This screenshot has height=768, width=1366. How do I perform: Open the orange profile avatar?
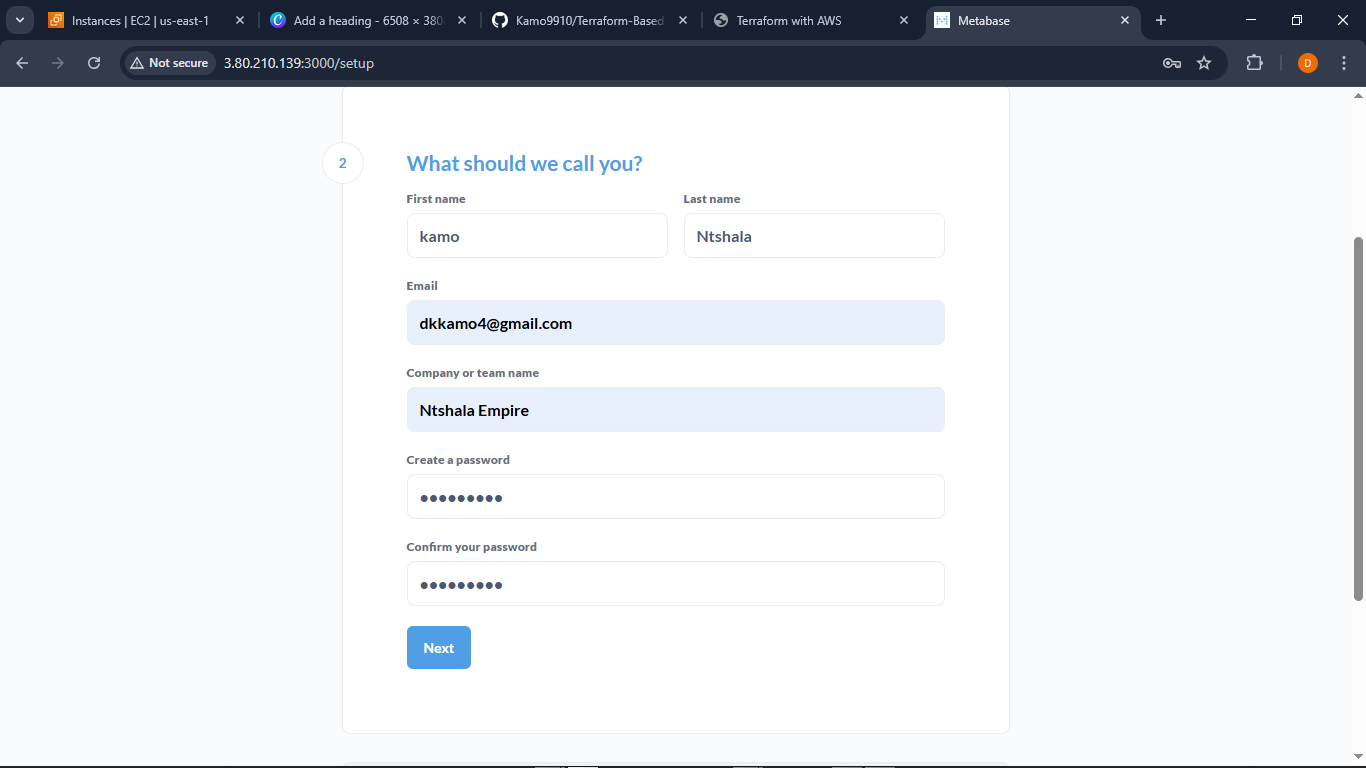(1307, 63)
